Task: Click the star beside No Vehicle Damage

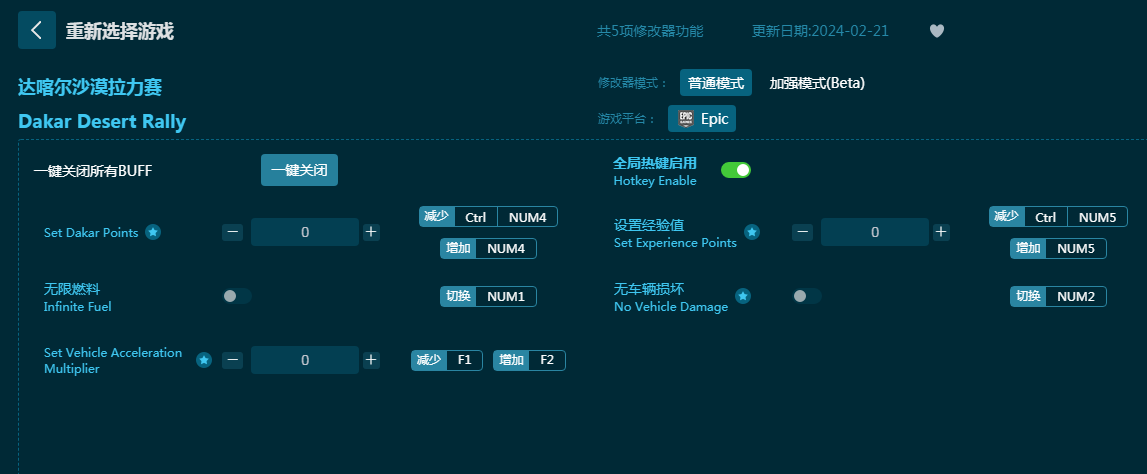Action: click(x=742, y=296)
